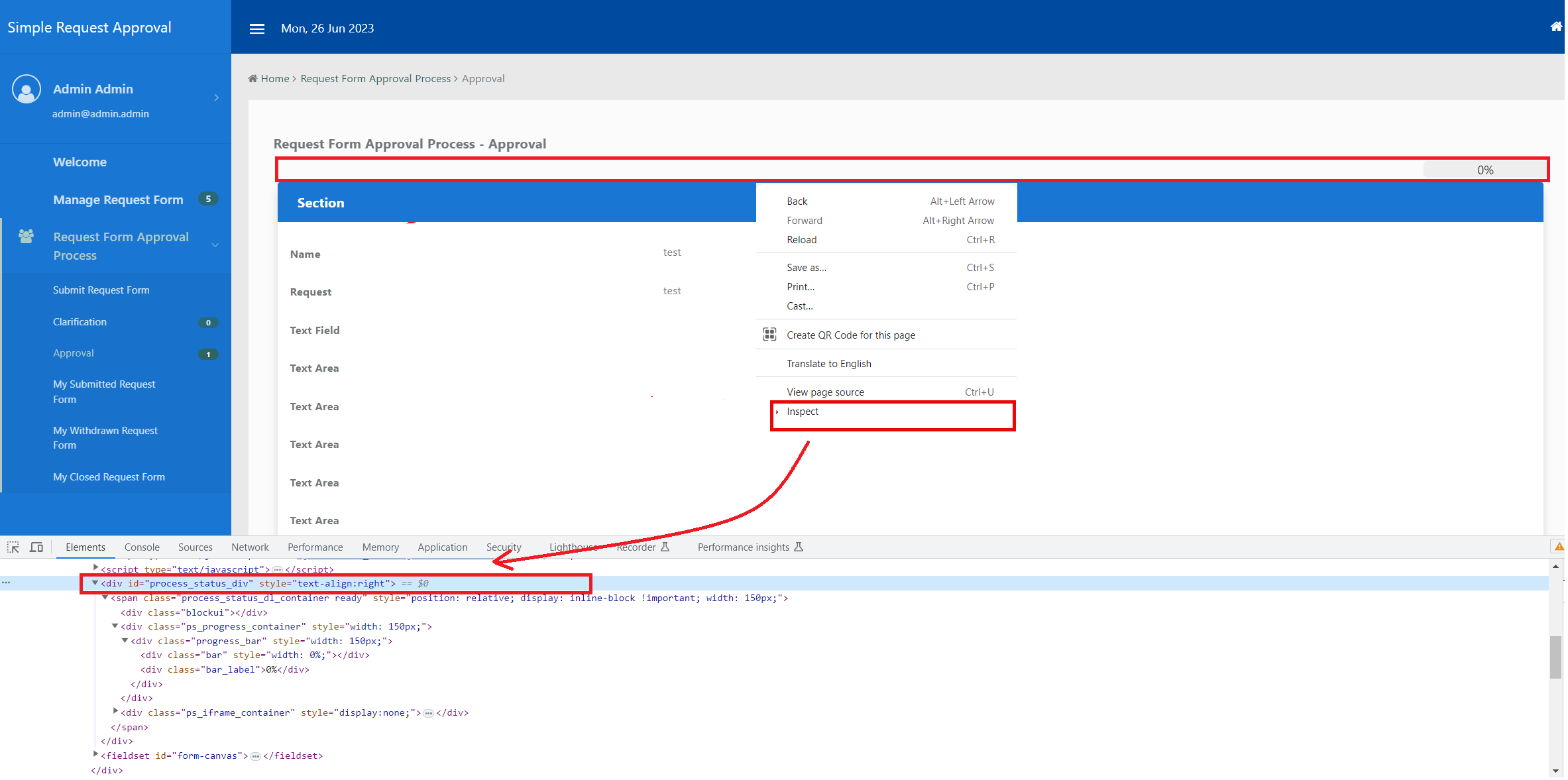The image size is (1568, 780).
Task: Click the breadcrumb house icon
Action: coord(252,78)
